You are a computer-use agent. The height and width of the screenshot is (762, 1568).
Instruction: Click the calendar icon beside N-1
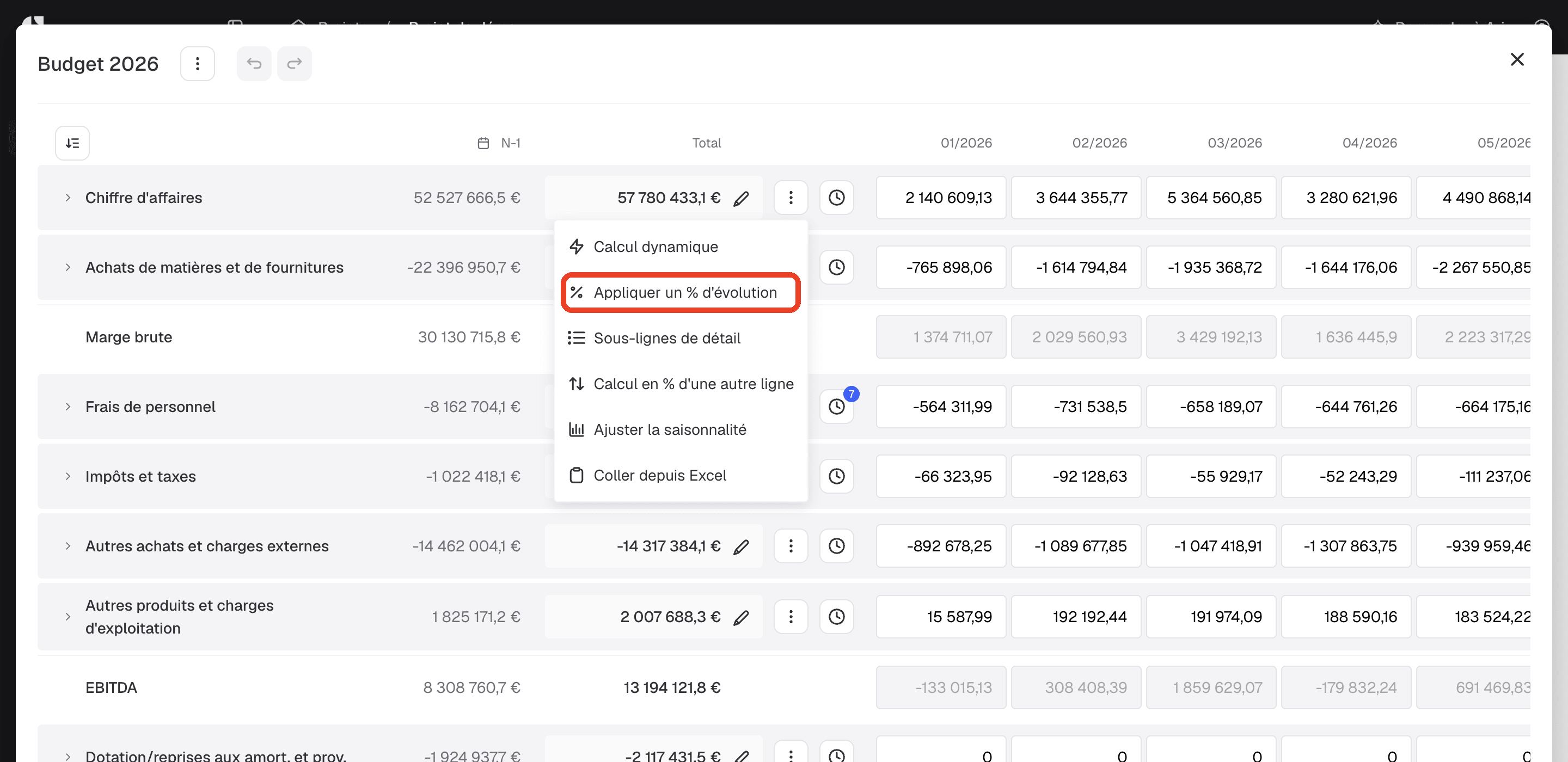point(483,143)
